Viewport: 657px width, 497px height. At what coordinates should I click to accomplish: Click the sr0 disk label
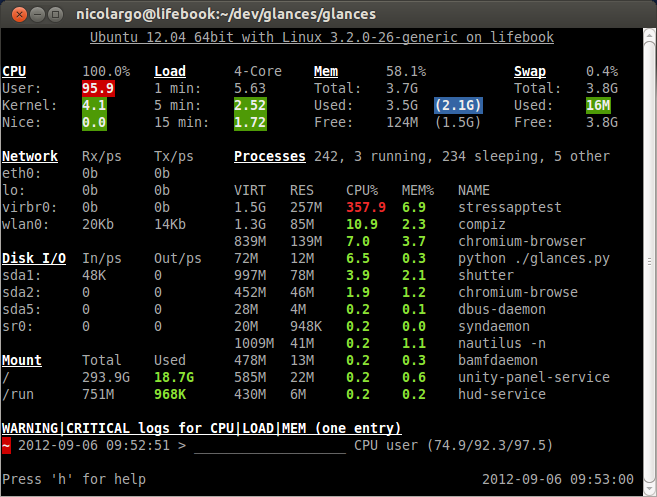(x=17, y=326)
